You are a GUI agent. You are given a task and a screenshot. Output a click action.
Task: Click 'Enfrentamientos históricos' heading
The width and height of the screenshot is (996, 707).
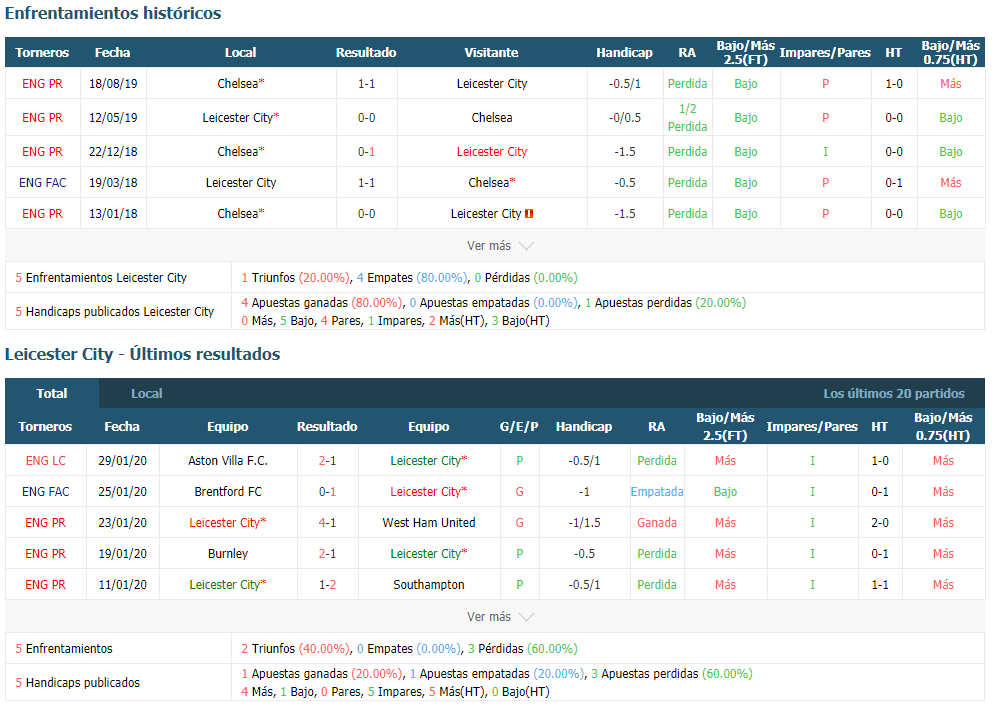click(x=113, y=13)
